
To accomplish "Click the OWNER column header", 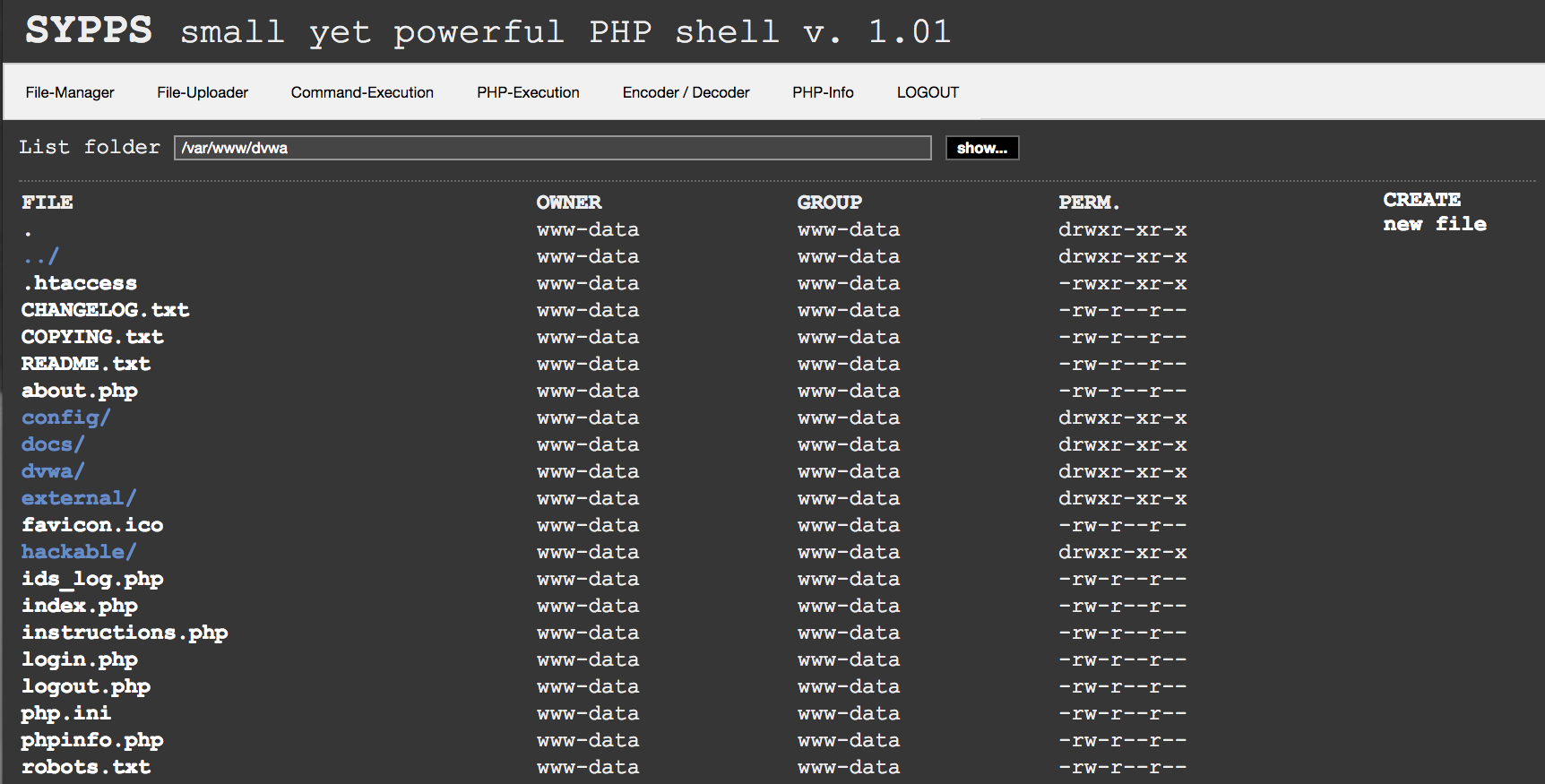I will point(569,202).
